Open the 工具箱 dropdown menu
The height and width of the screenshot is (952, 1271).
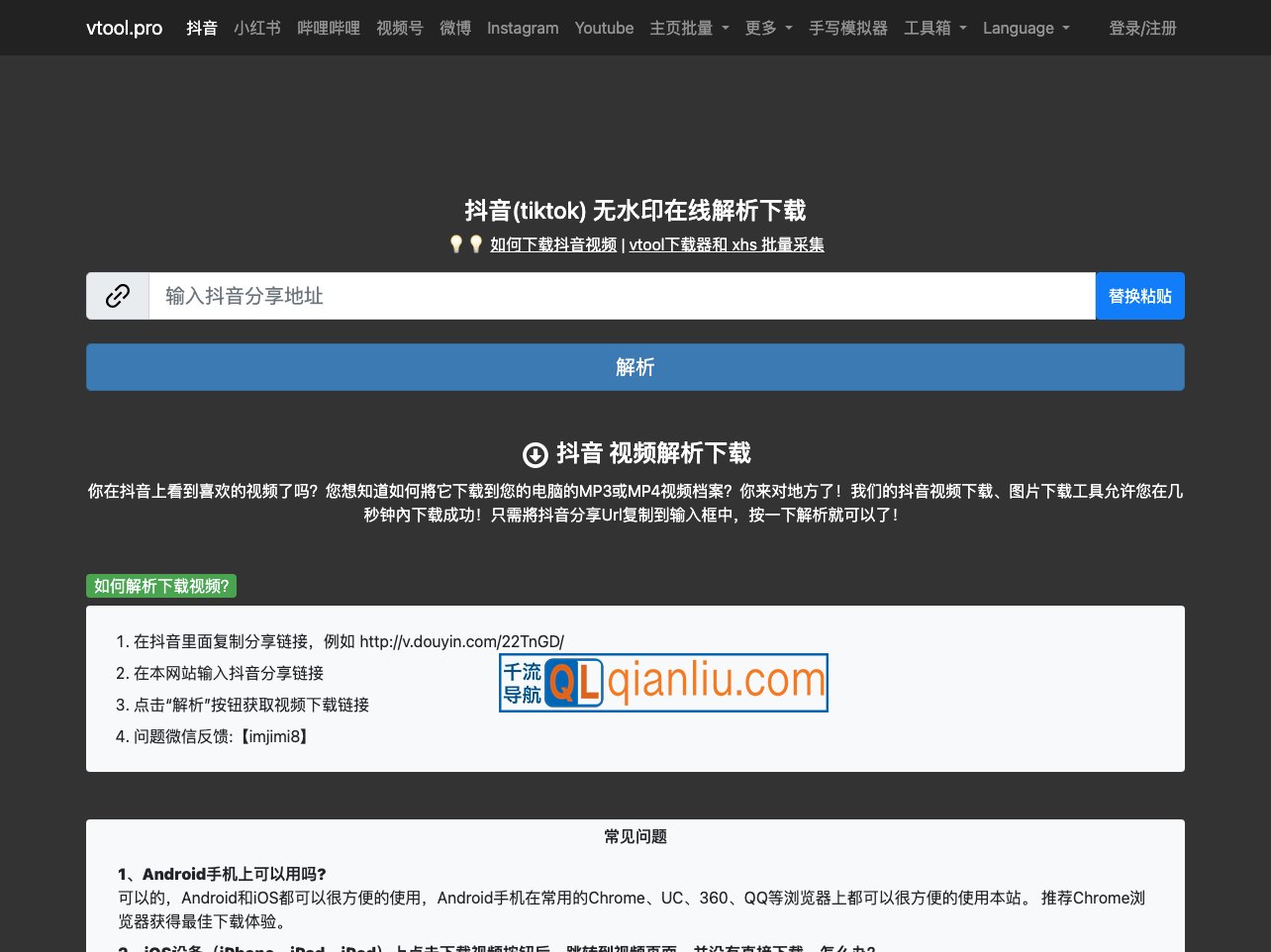click(933, 28)
